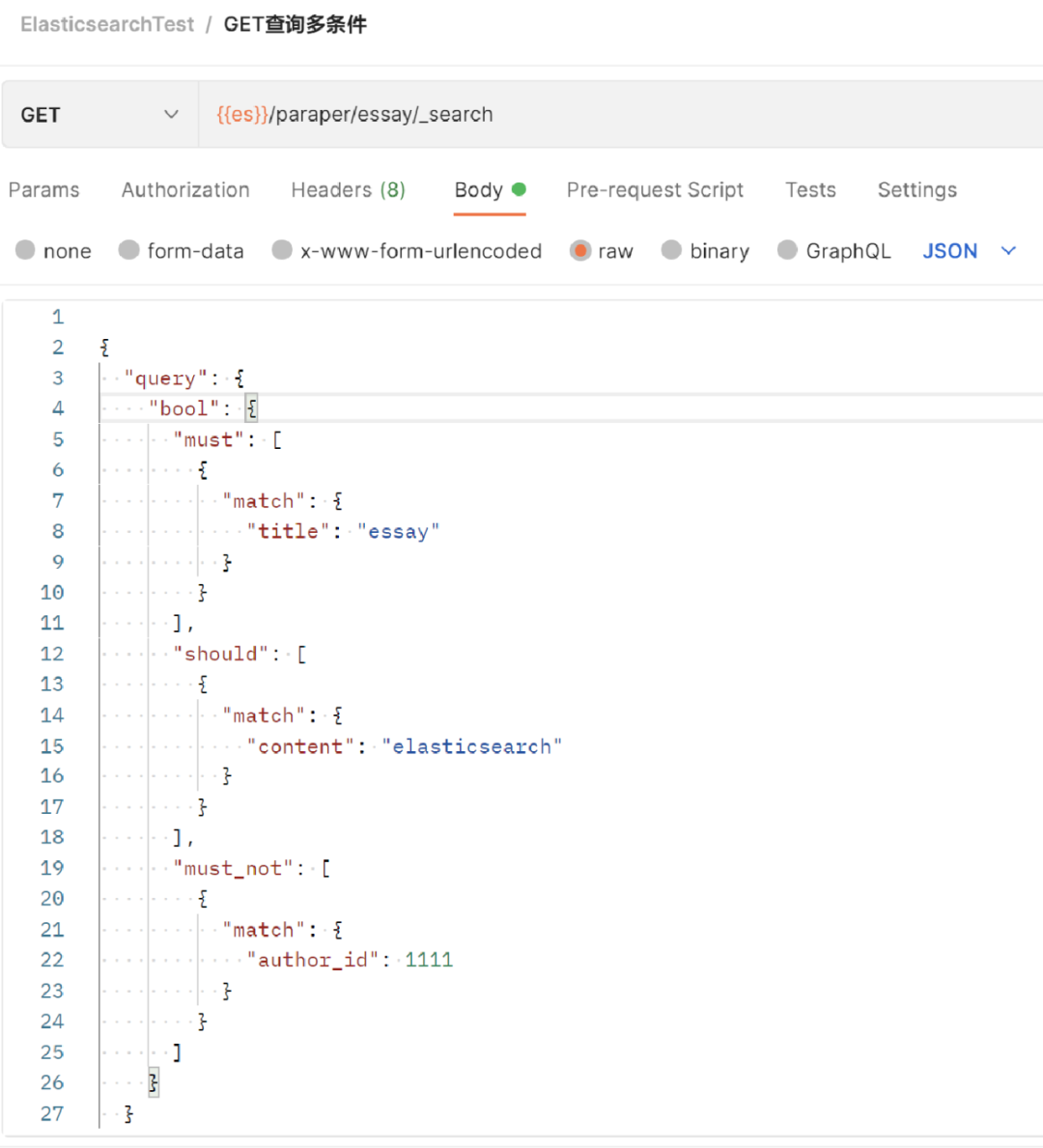Viewport: 1043px width, 1148px height.
Task: Click the request URL input field
Action: point(620,115)
